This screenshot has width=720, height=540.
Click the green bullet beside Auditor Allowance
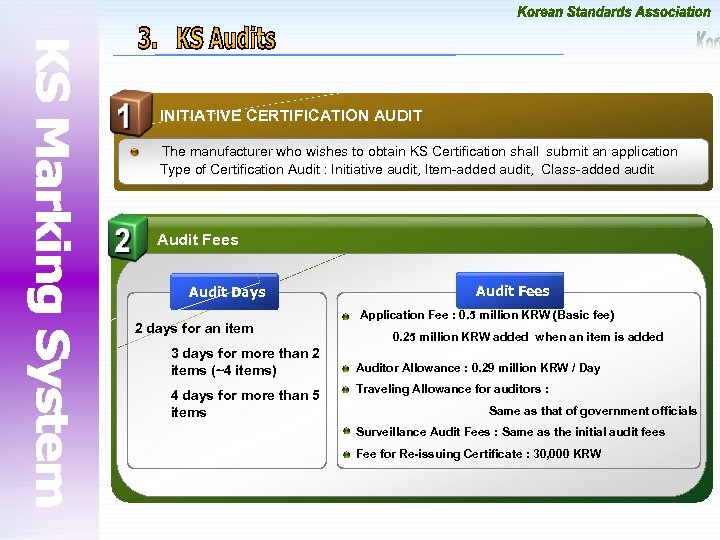[346, 368]
